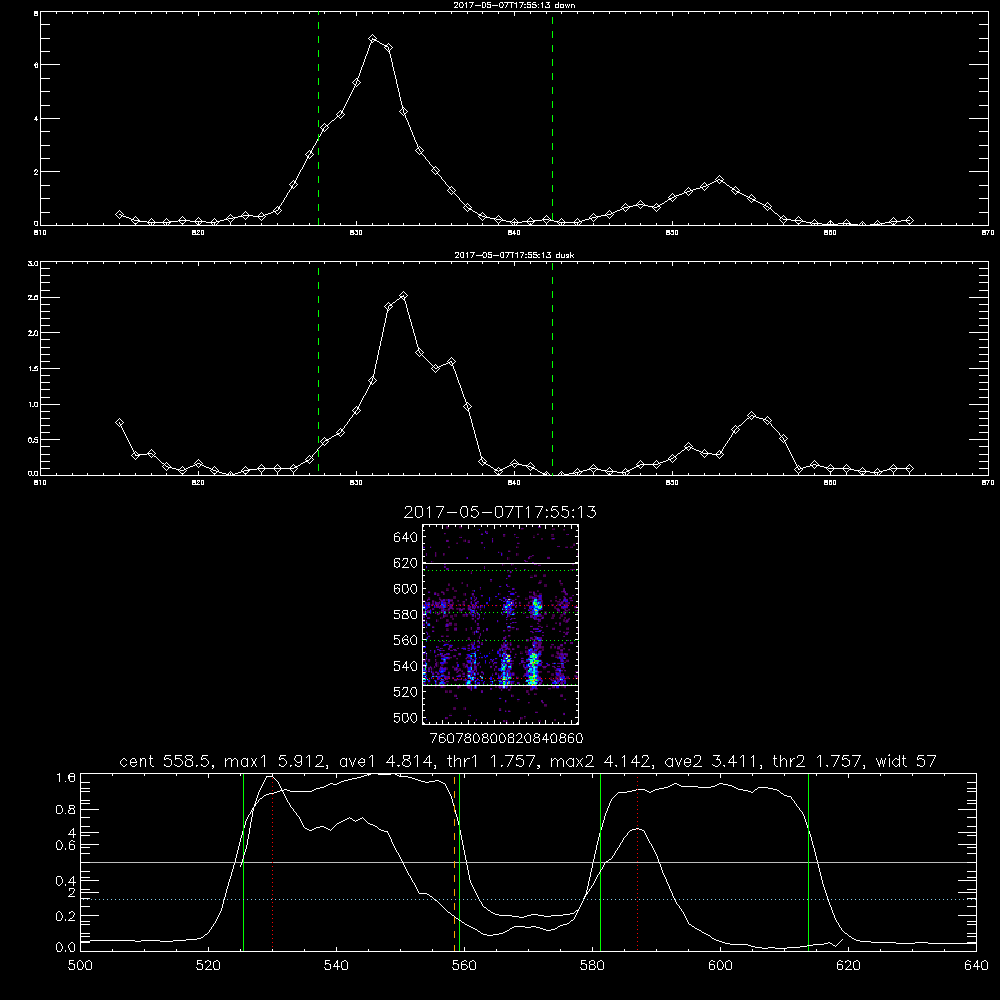Click the y-axis label '0.2' of bottom plot
The image size is (1000, 1000).
[x=66, y=916]
